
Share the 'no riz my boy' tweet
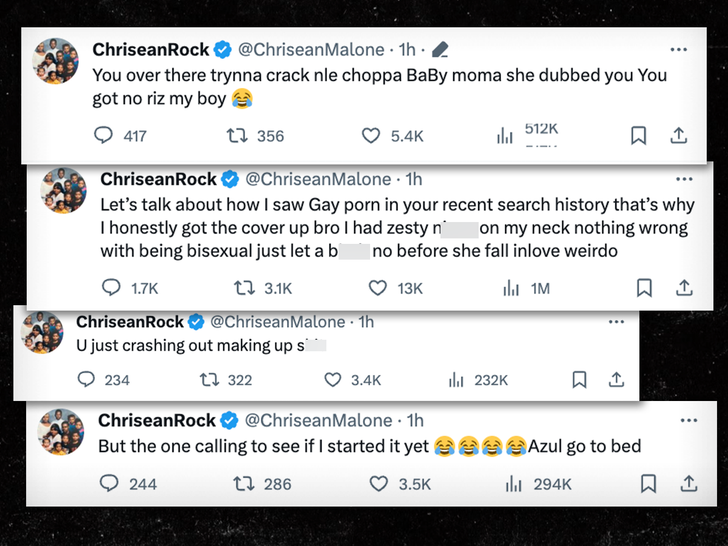(x=677, y=136)
